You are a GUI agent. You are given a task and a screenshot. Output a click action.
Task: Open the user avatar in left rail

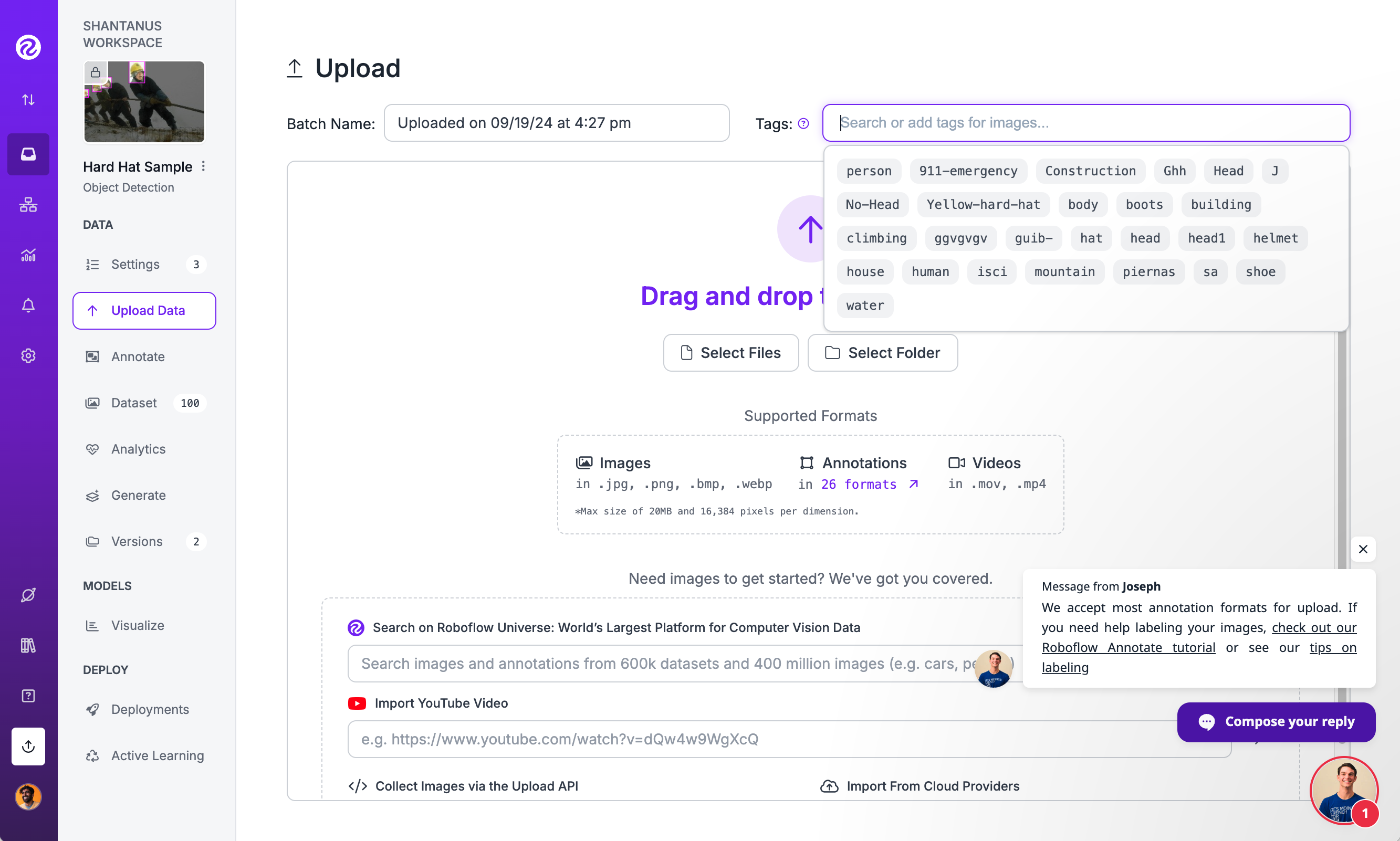click(28, 797)
